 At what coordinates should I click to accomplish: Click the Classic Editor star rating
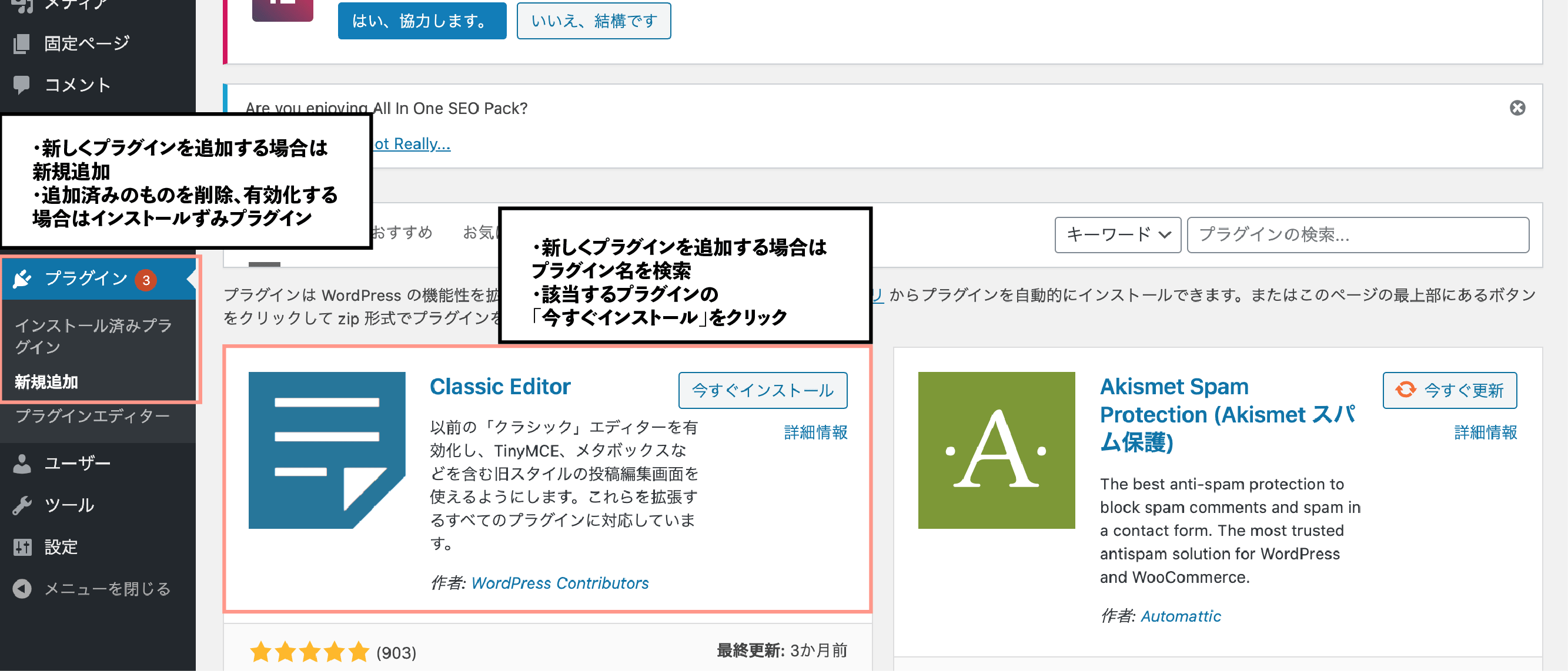(x=309, y=652)
